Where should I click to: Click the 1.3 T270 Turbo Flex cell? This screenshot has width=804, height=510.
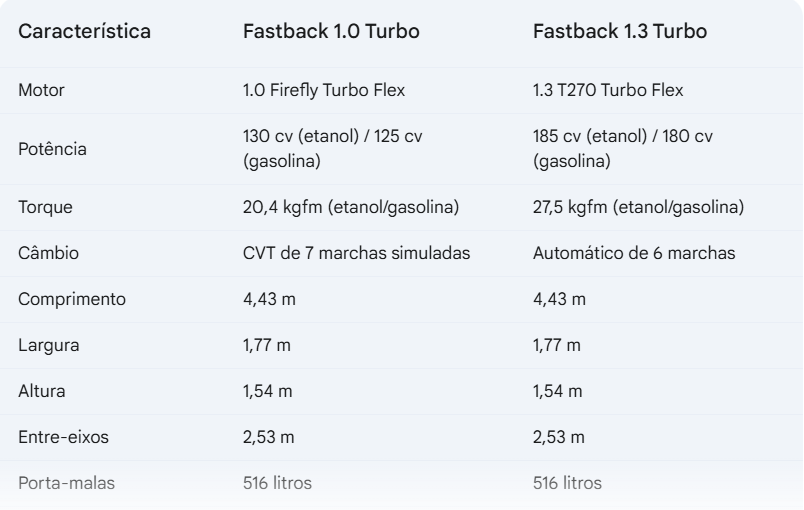pos(609,90)
